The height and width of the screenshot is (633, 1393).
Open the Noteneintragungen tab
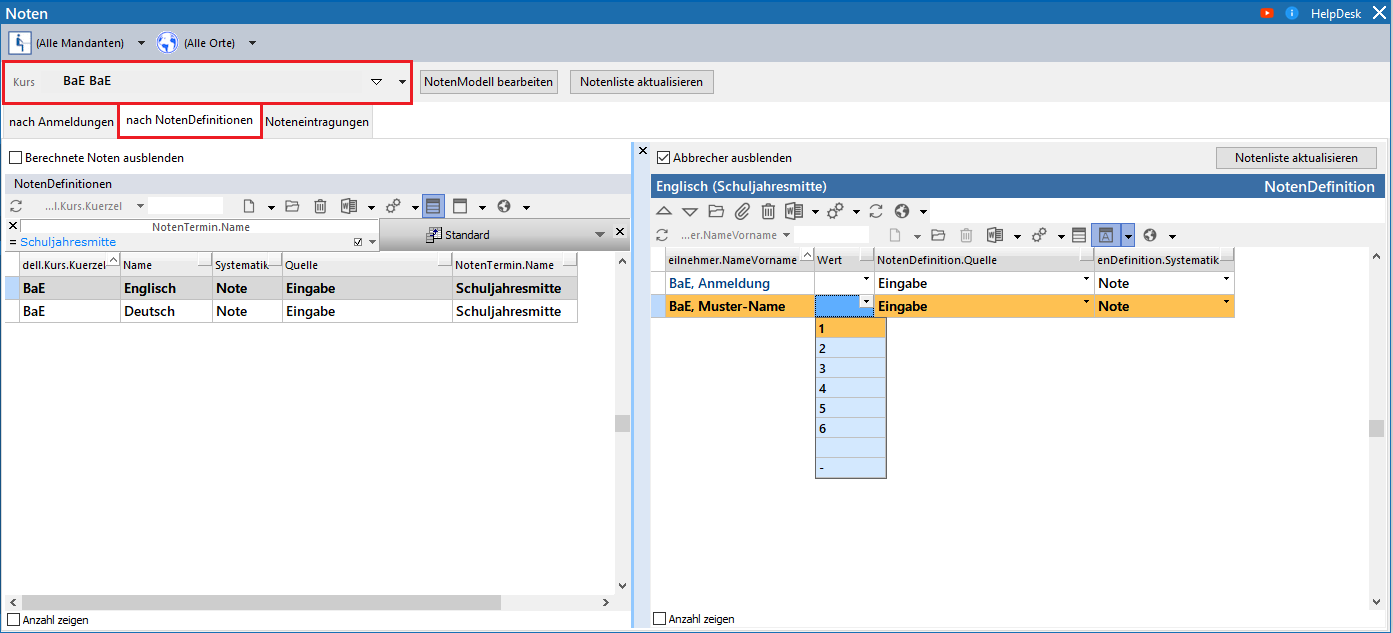point(317,122)
